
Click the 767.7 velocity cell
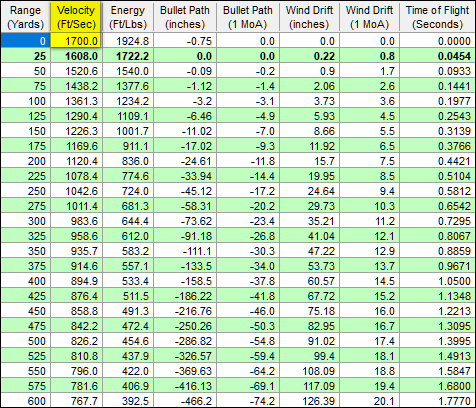(76, 400)
